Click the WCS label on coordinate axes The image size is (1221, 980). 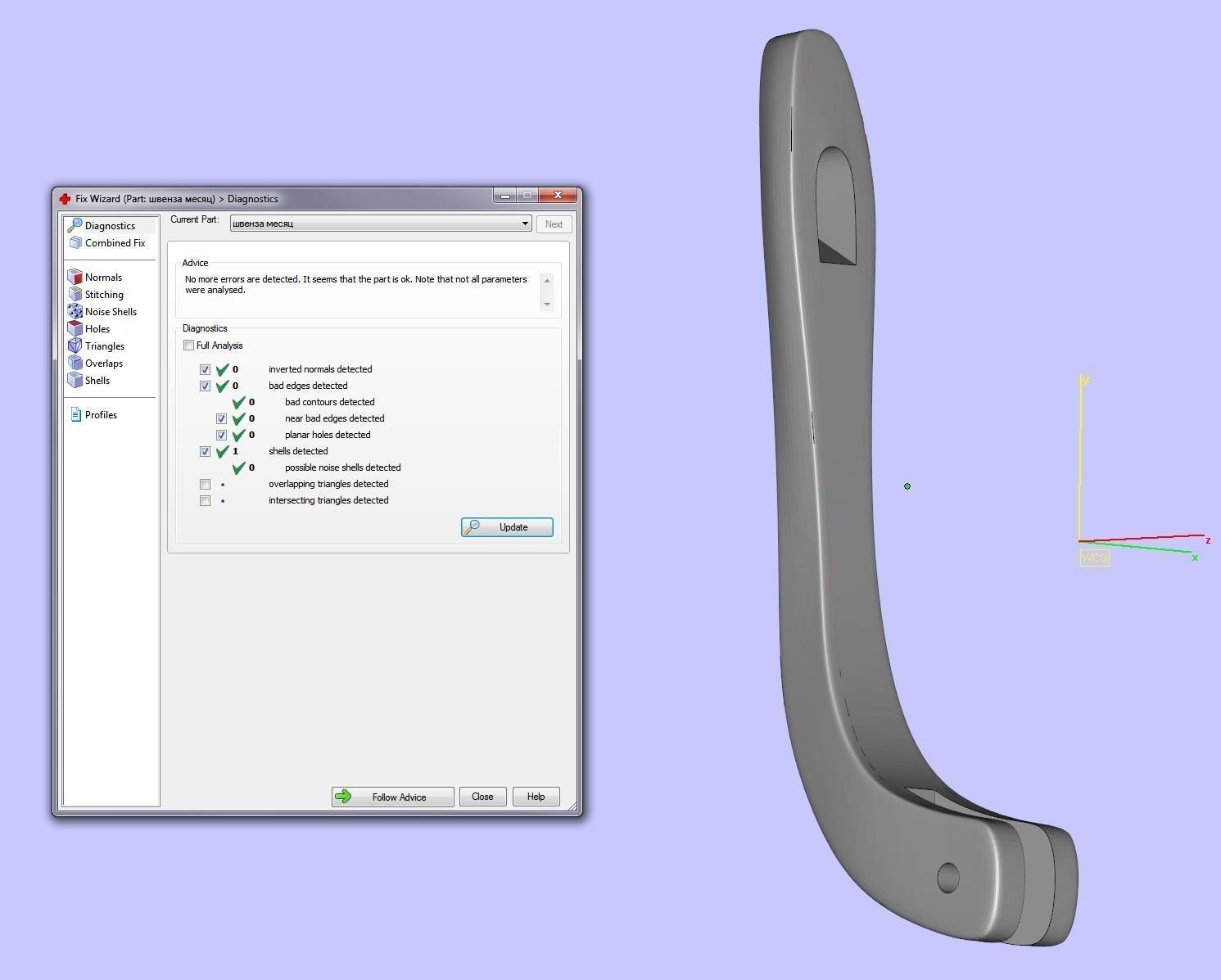(1094, 558)
